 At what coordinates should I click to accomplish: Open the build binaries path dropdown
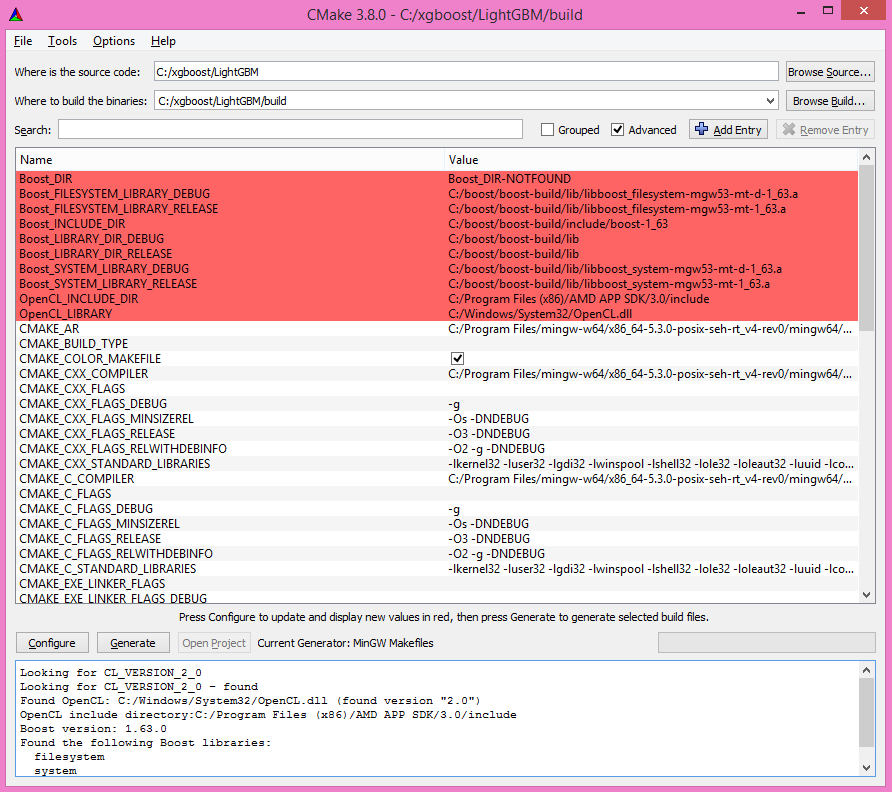(x=770, y=100)
